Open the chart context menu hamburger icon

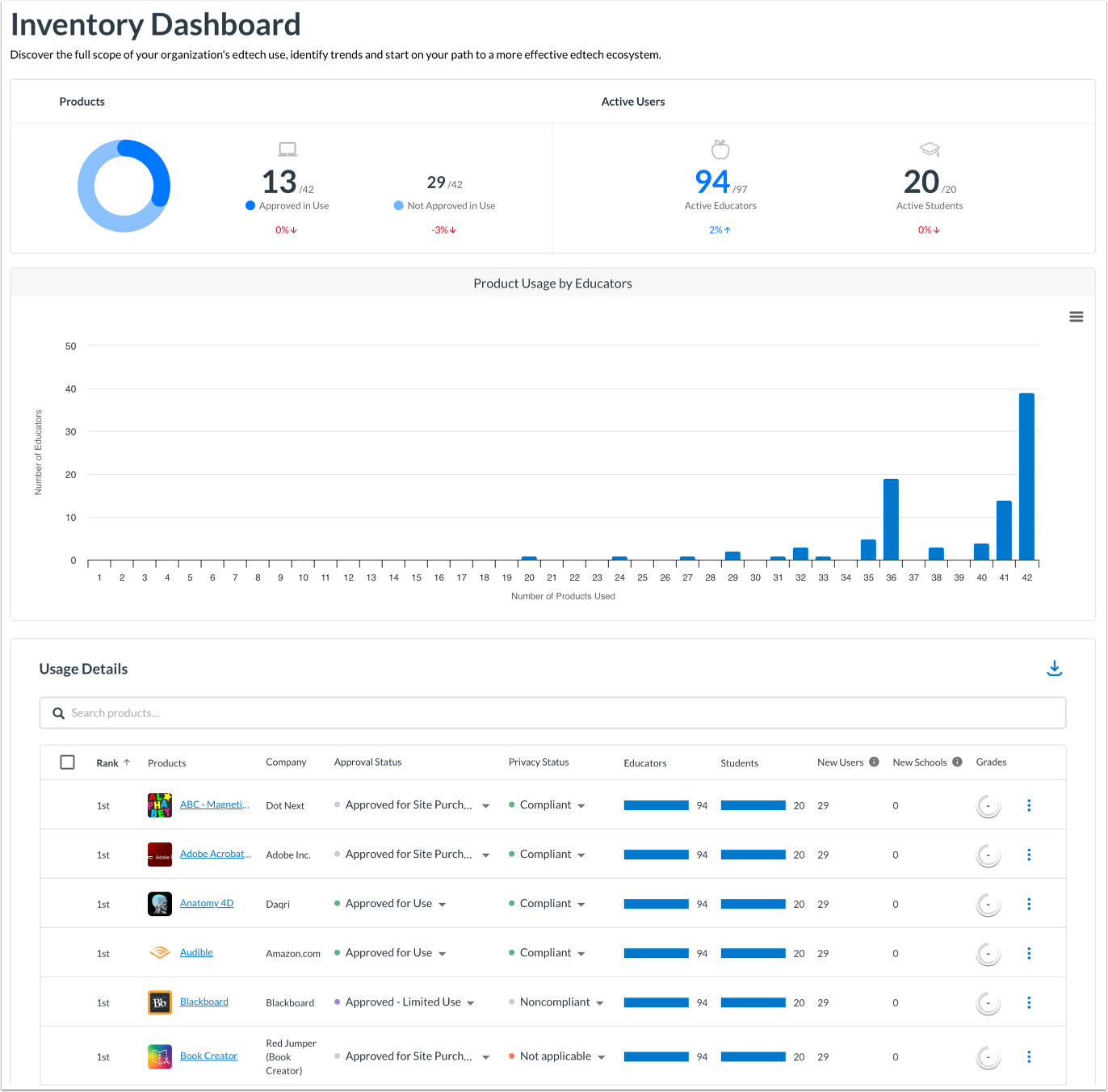pos(1077,317)
